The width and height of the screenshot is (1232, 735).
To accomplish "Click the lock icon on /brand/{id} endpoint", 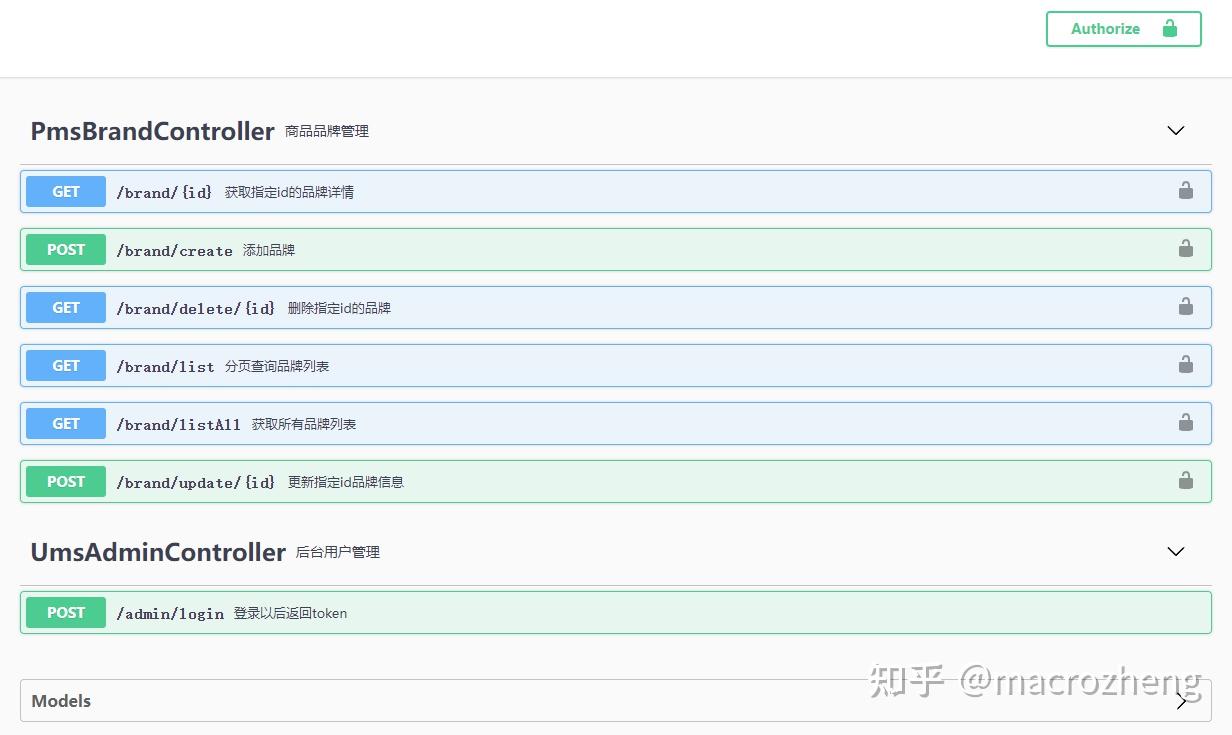I will [1186, 191].
